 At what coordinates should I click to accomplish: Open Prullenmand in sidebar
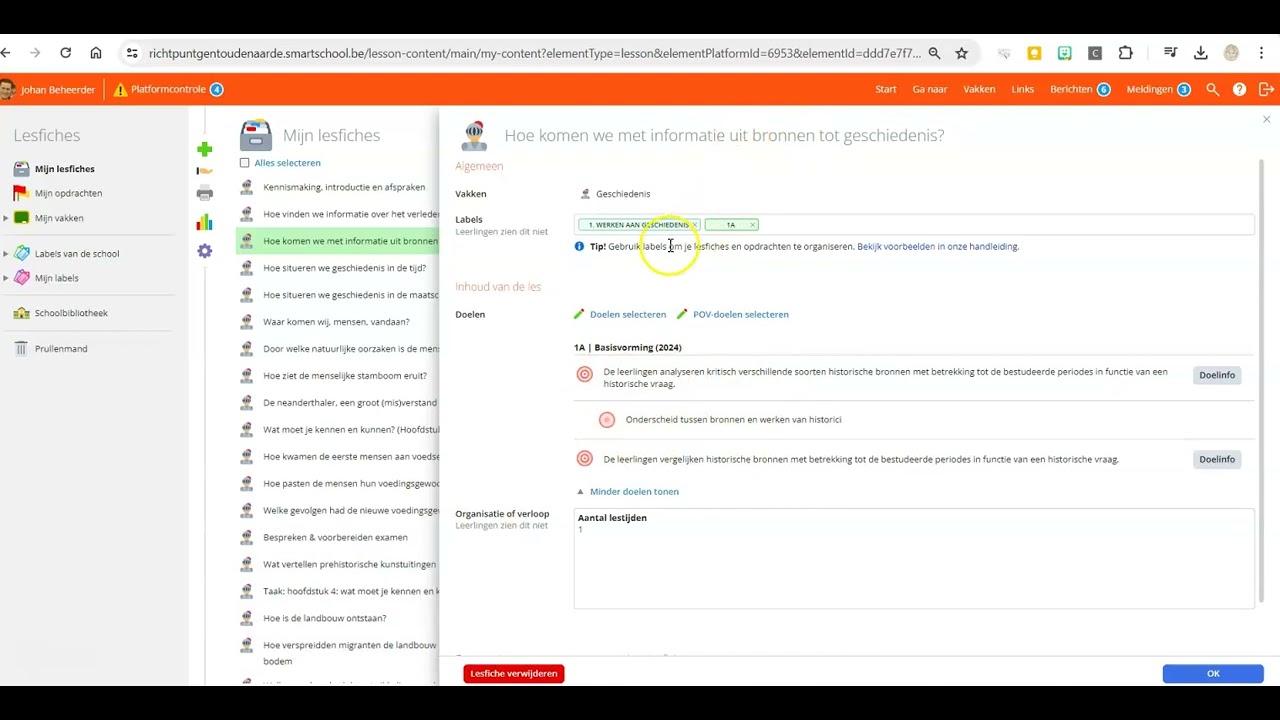pyautogui.click(x=61, y=349)
